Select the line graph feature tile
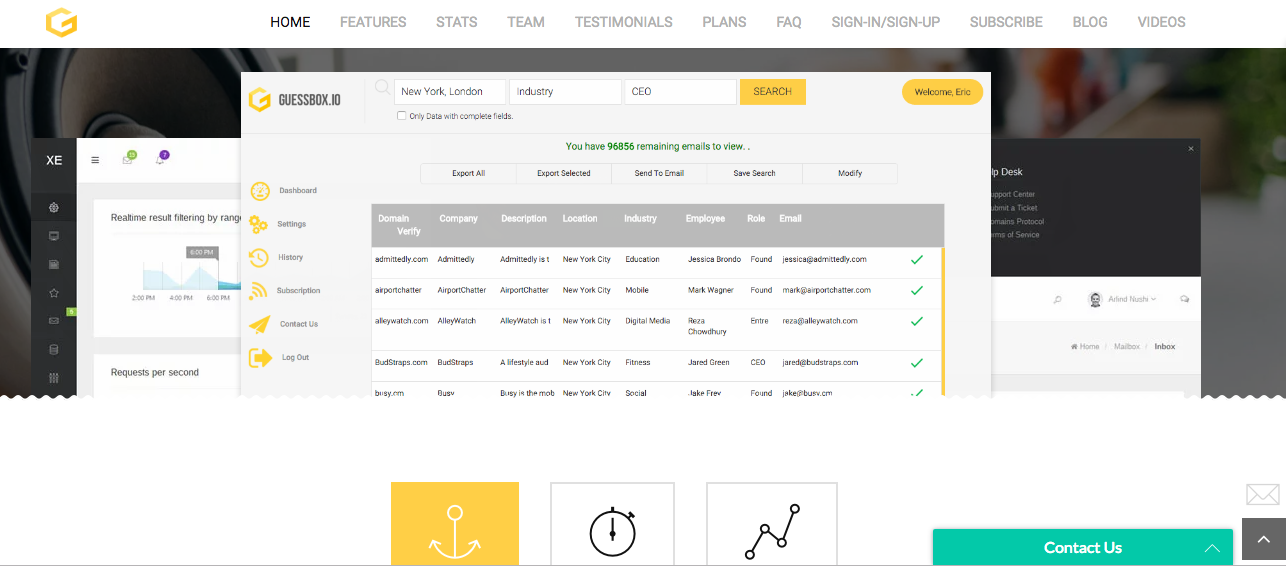 tap(772, 523)
